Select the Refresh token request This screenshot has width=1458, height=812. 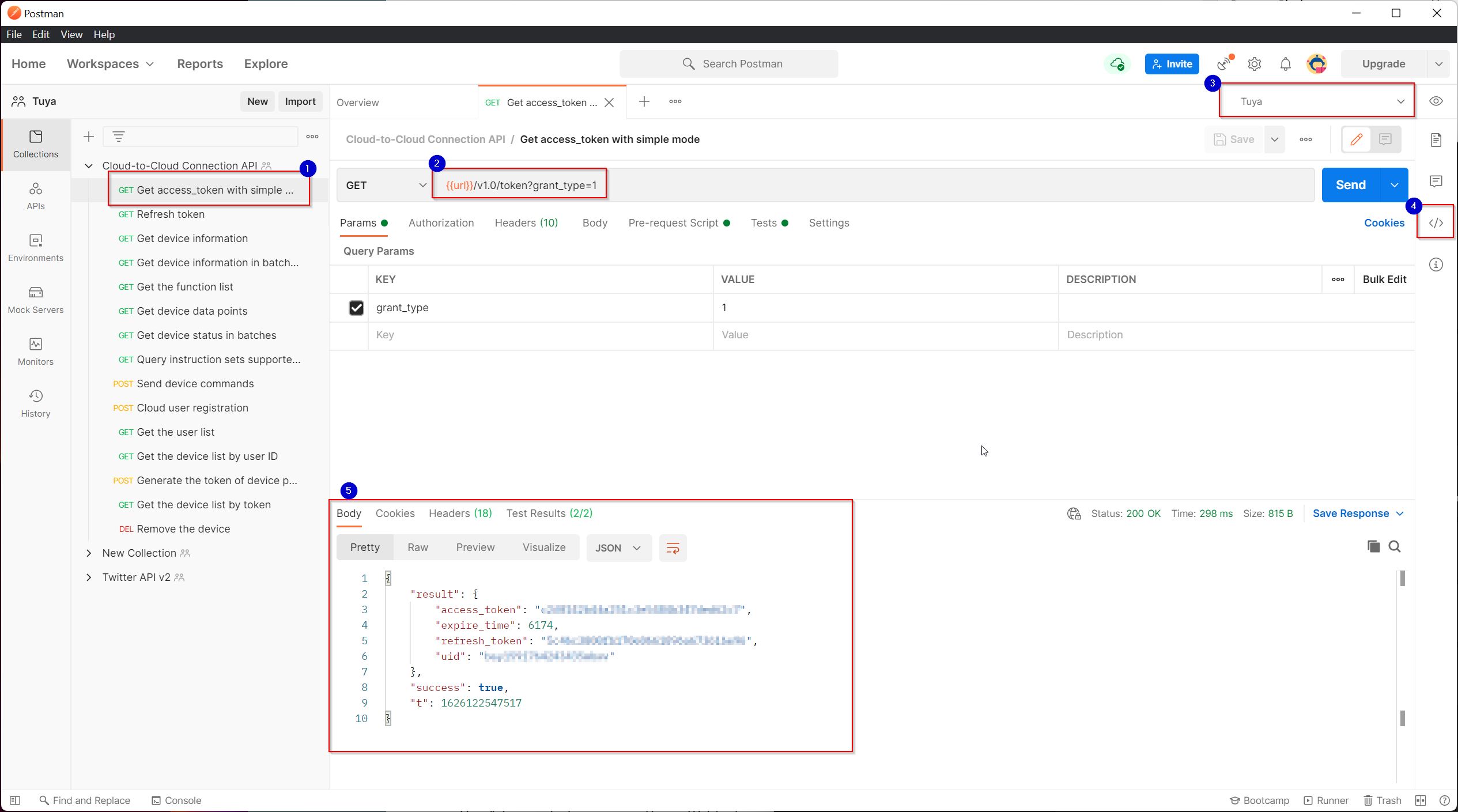tap(171, 214)
